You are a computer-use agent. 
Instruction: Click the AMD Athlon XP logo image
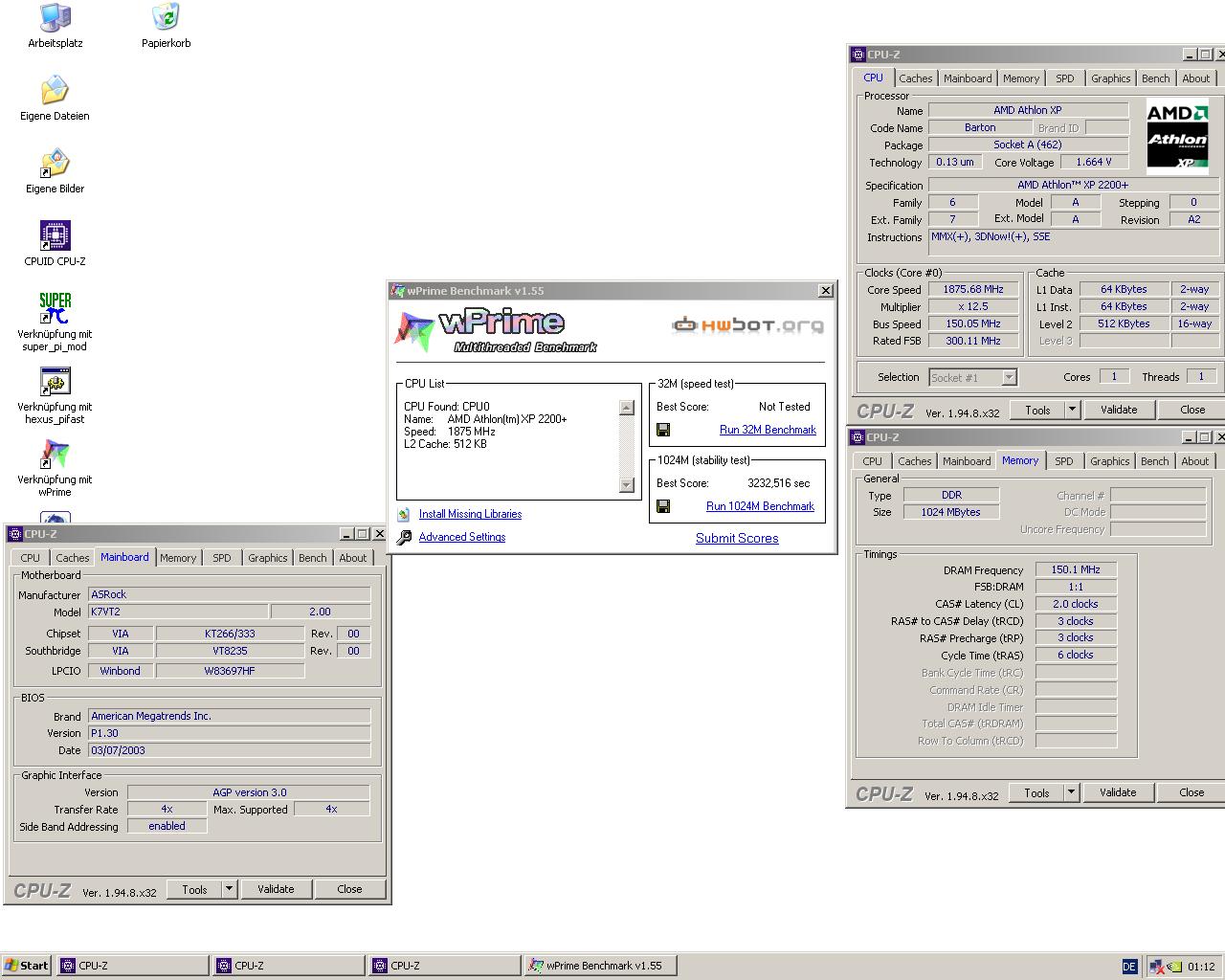coord(1177,135)
